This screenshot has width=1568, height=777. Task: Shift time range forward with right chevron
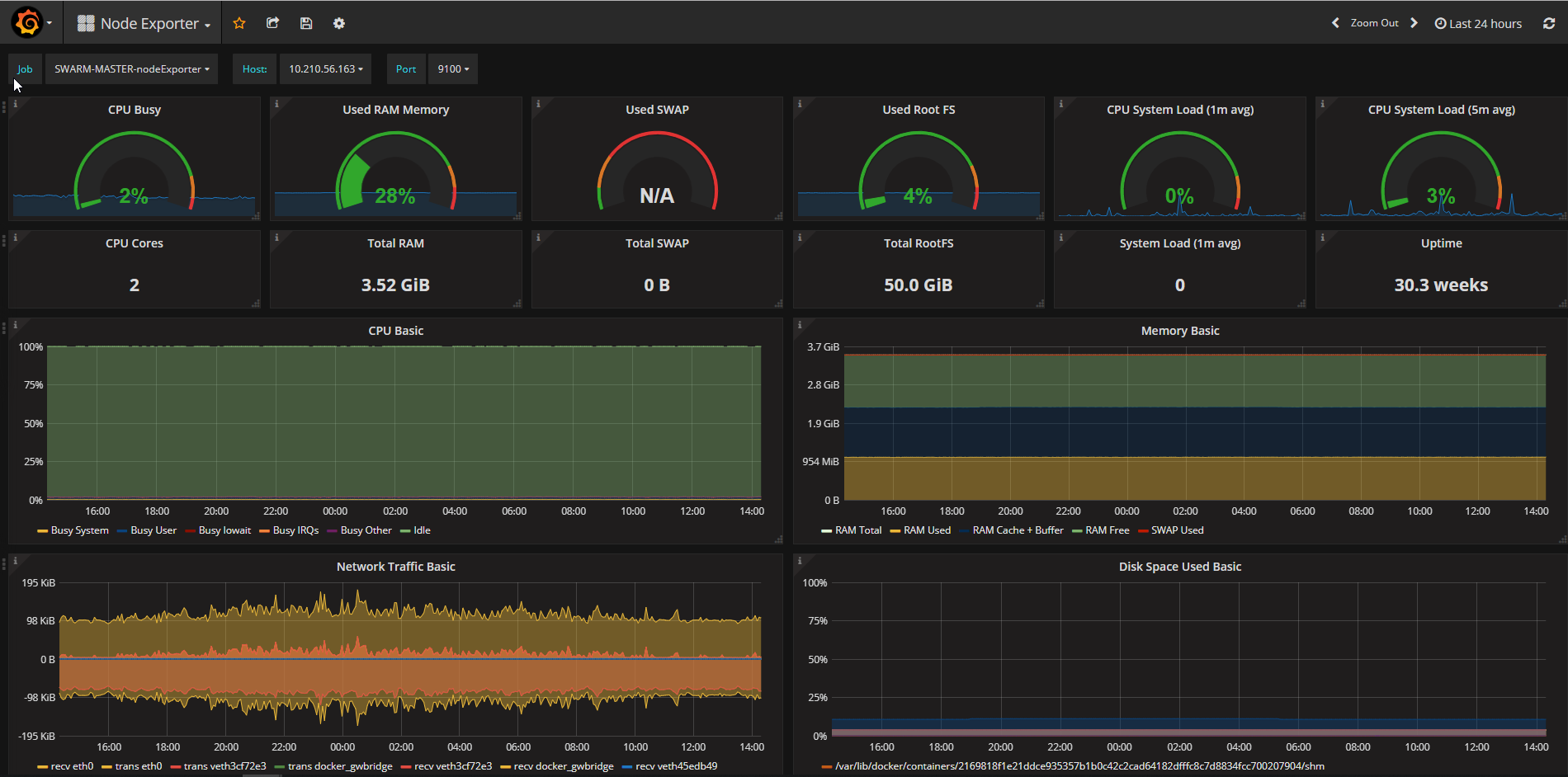(x=1414, y=23)
